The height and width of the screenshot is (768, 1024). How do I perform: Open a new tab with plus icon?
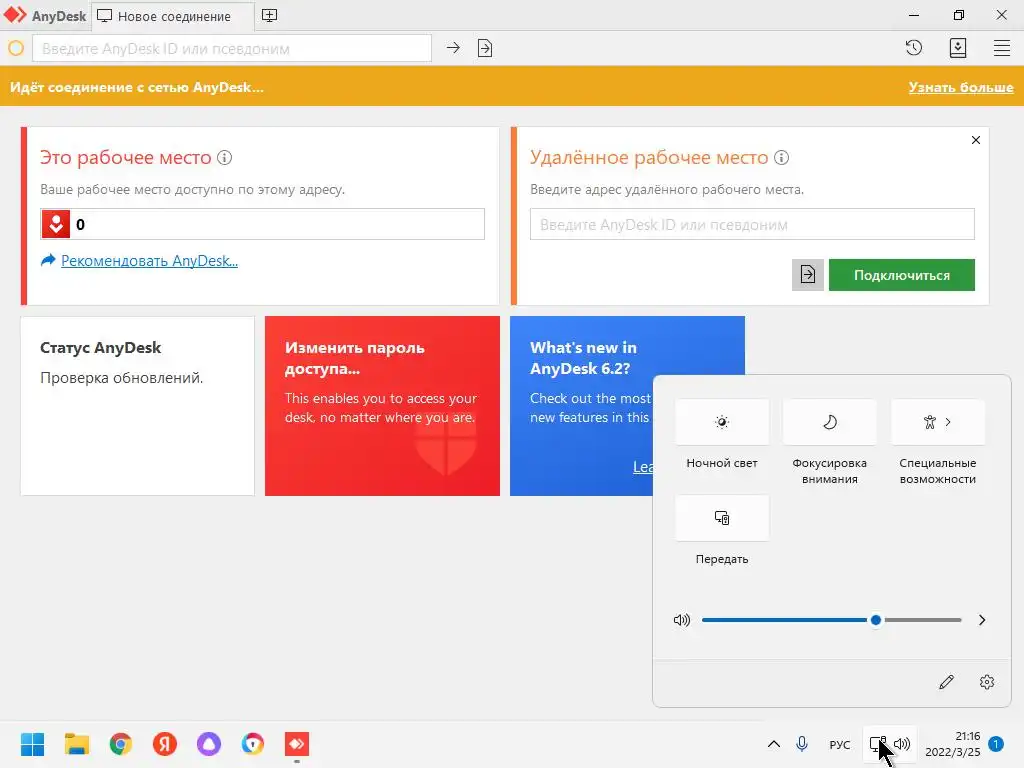pos(269,16)
